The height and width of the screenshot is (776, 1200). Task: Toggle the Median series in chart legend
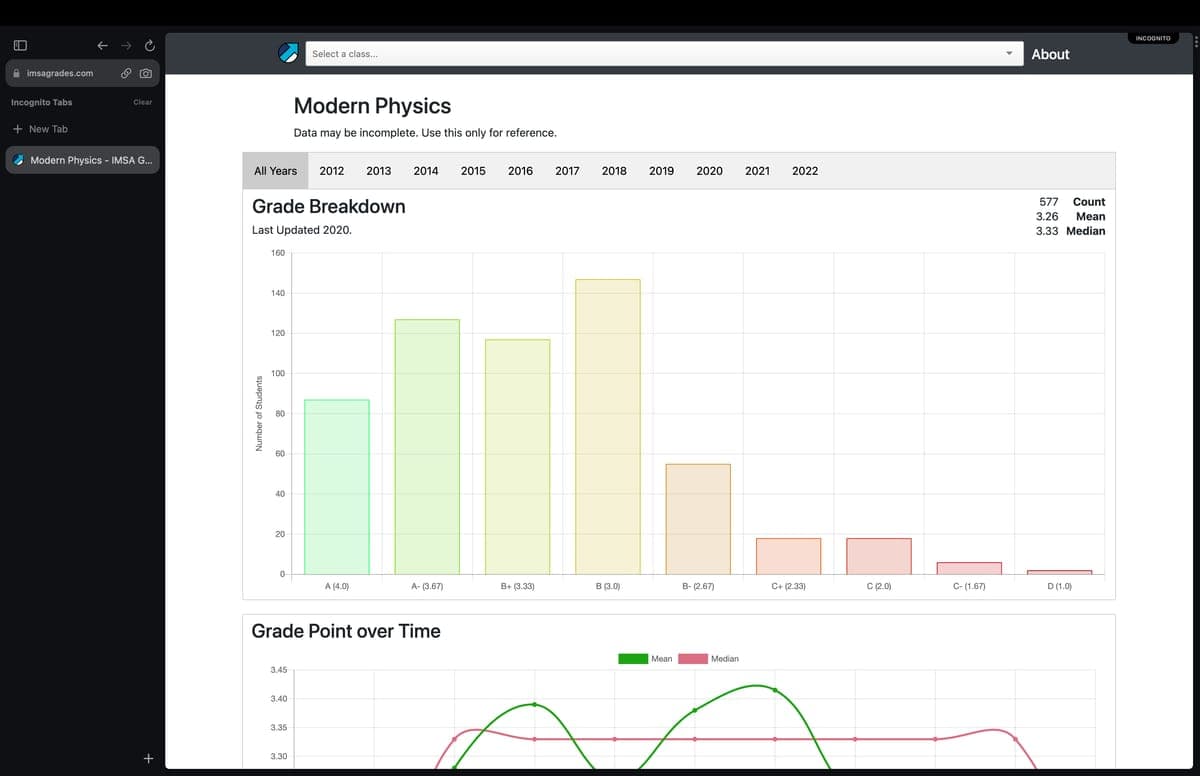pyautogui.click(x=693, y=659)
